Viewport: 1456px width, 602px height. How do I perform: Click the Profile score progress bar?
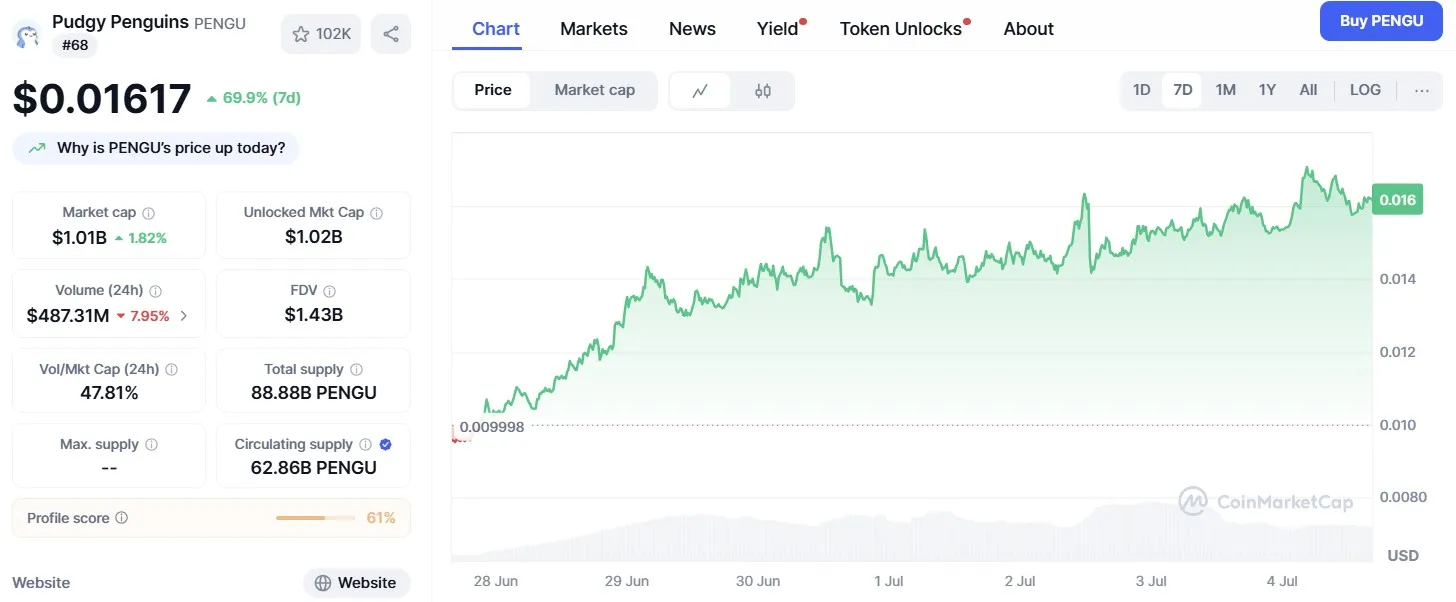(315, 518)
